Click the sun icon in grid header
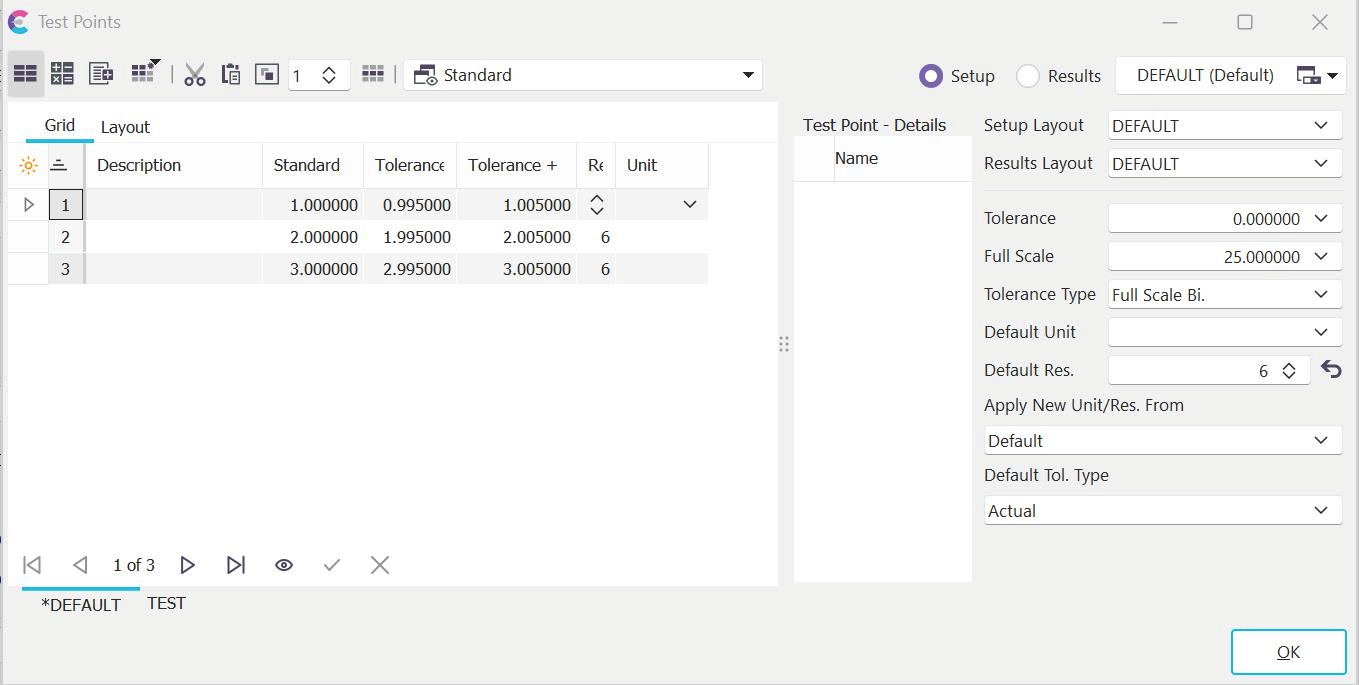 [28, 166]
